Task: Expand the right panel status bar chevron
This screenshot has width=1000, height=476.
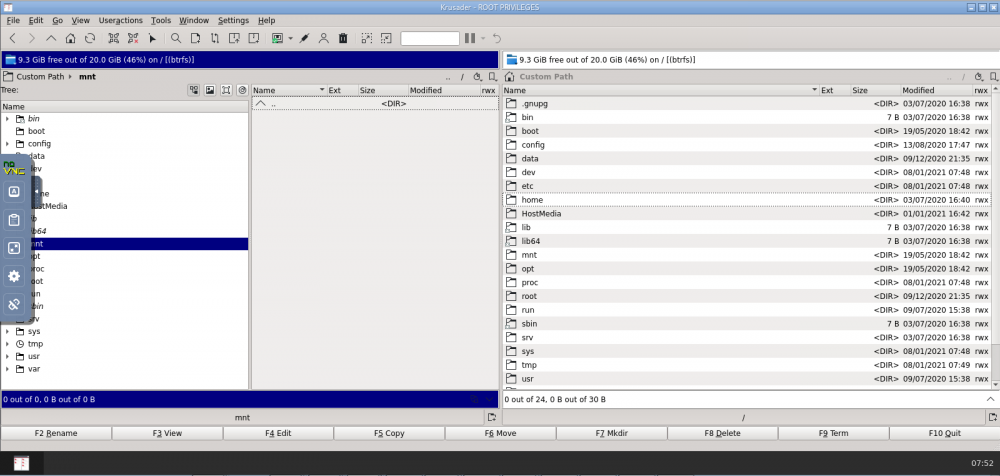Action: (990, 399)
